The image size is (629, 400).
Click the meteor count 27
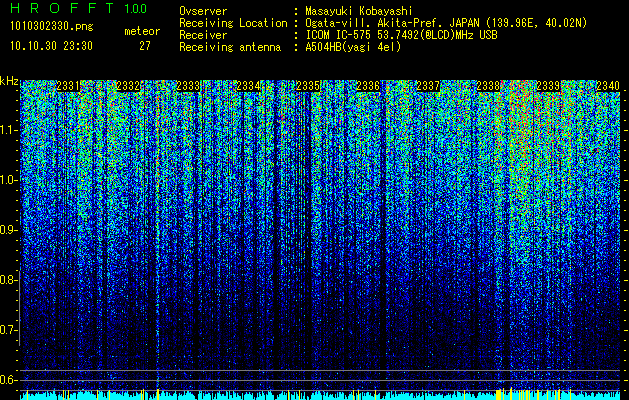point(145,46)
